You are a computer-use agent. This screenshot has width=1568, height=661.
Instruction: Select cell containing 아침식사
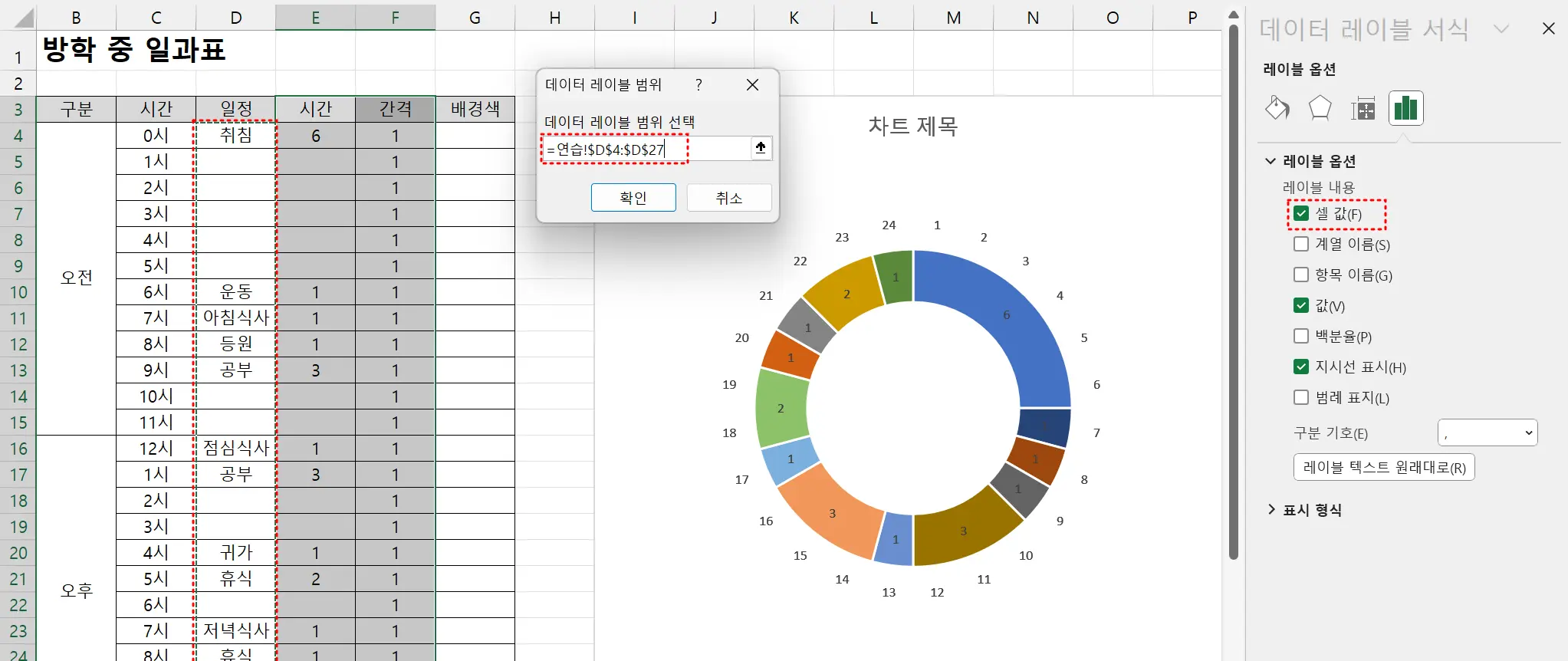[236, 318]
